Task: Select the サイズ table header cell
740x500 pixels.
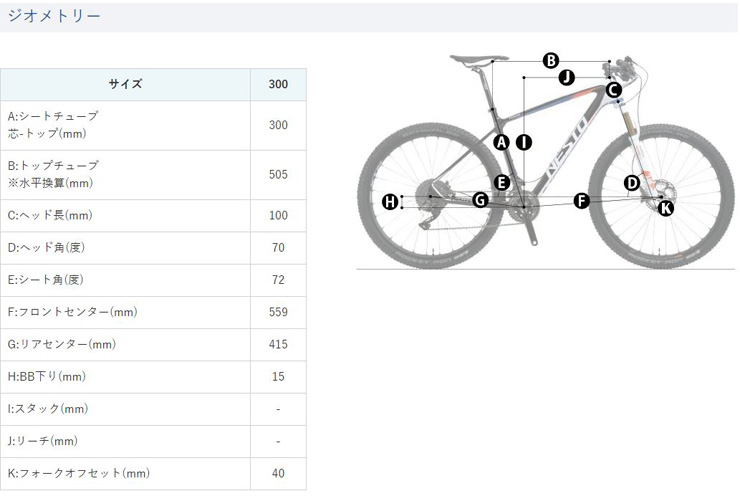Action: click(125, 84)
